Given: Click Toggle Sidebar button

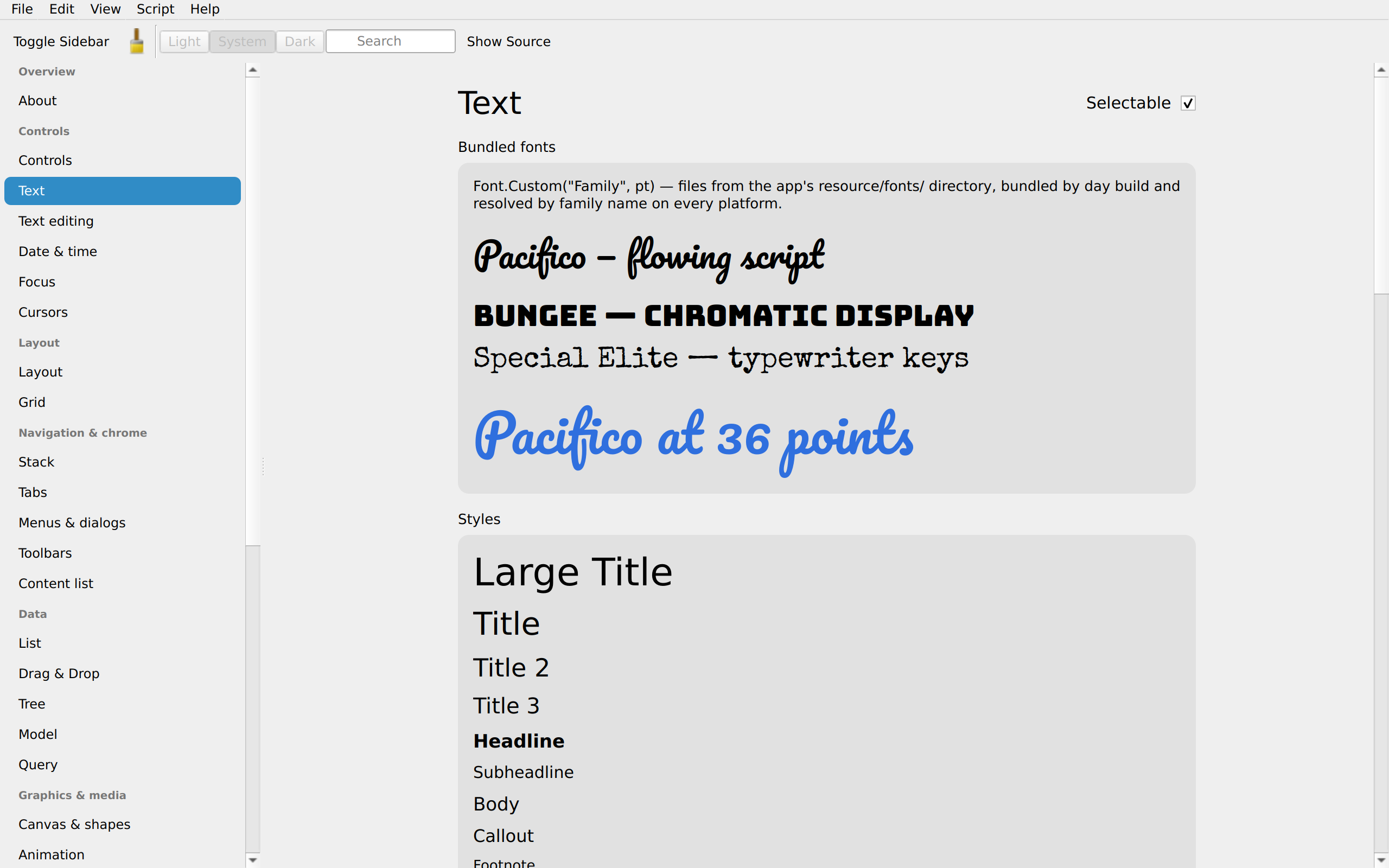Looking at the screenshot, I should (61, 41).
